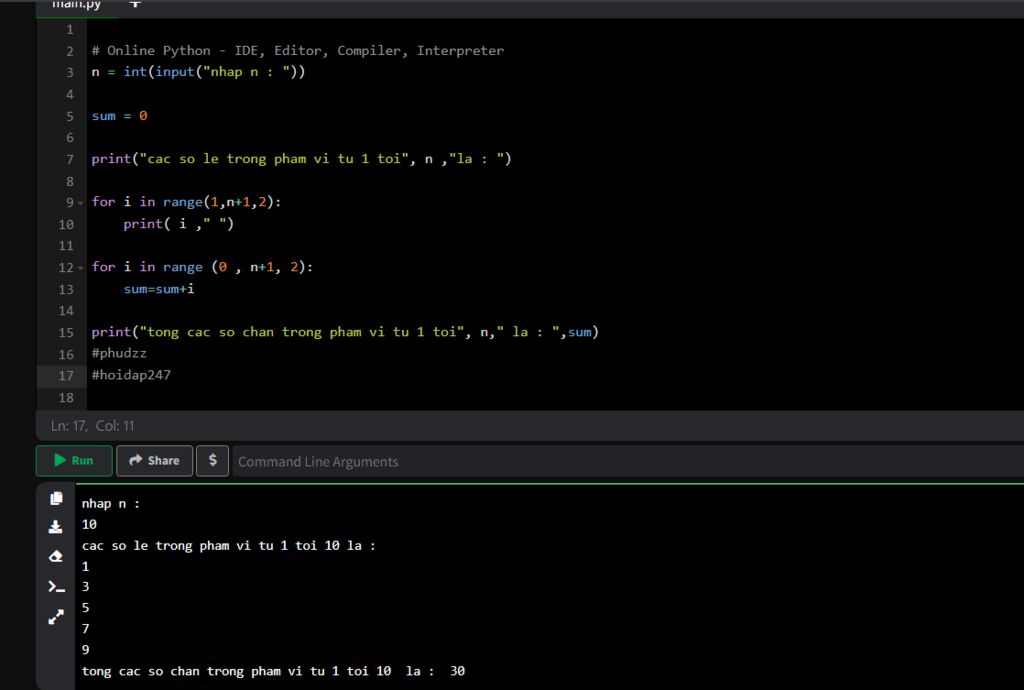Screen dimensions: 1024x690
Task: Click the dollar sign arguments button
Action: [212, 461]
